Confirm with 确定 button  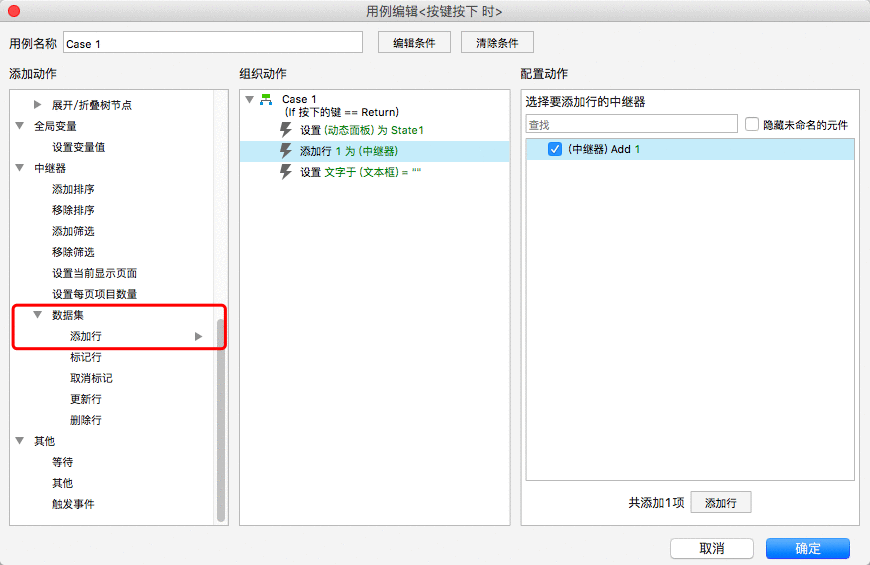(x=808, y=548)
